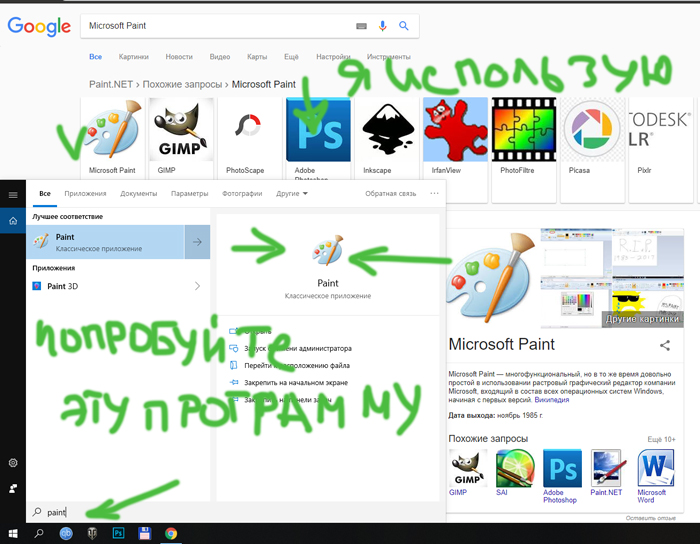Image resolution: width=700 pixels, height=544 pixels.
Task: Open the on-screen keyboard icon in search box
Action: point(361,26)
